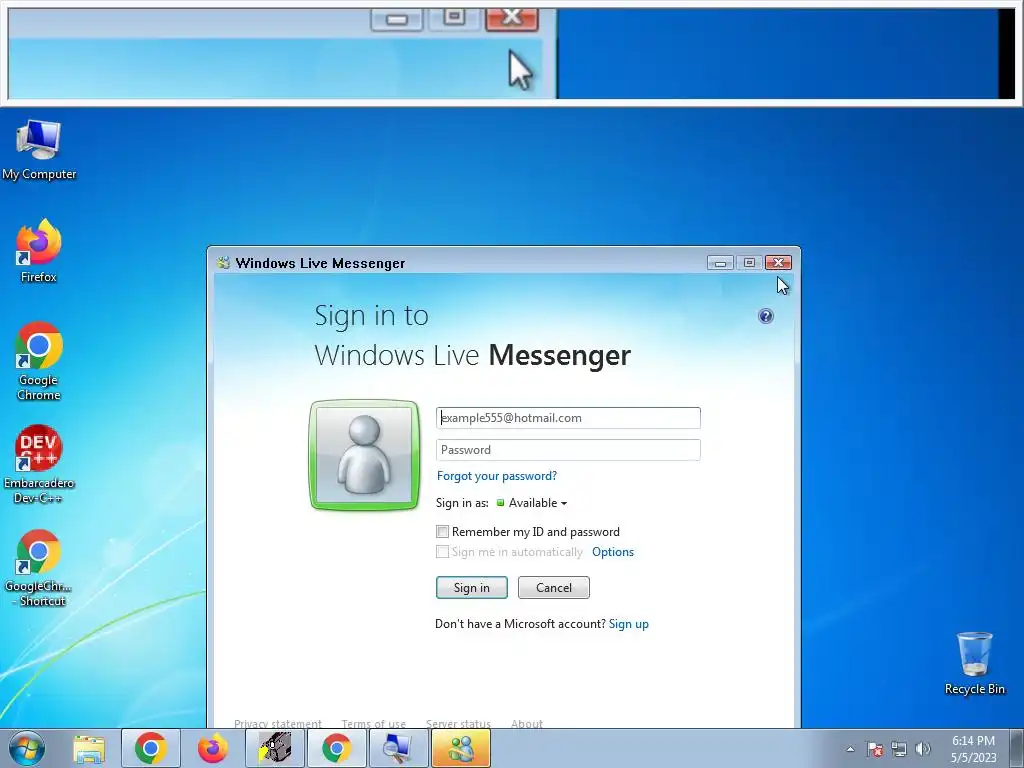Viewport: 1024px width, 768px height.
Task: Show hidden system tray icons
Action: pos(850,749)
